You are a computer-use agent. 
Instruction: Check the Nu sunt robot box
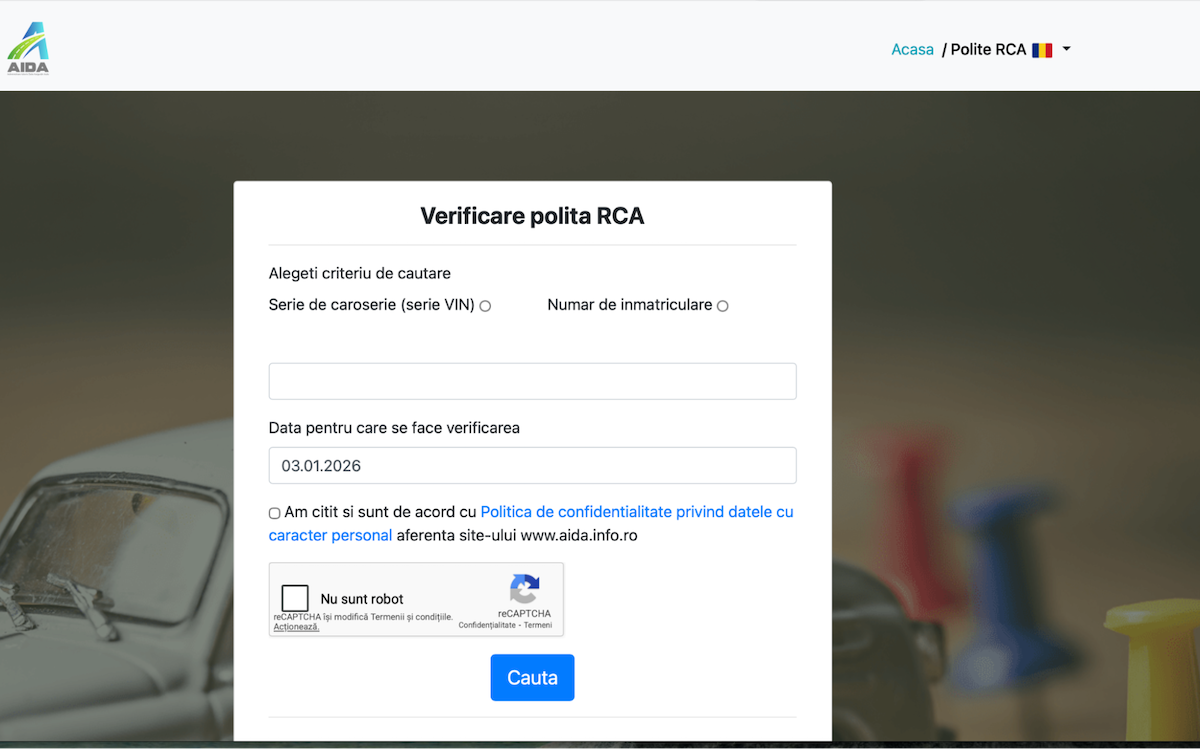pyautogui.click(x=294, y=597)
